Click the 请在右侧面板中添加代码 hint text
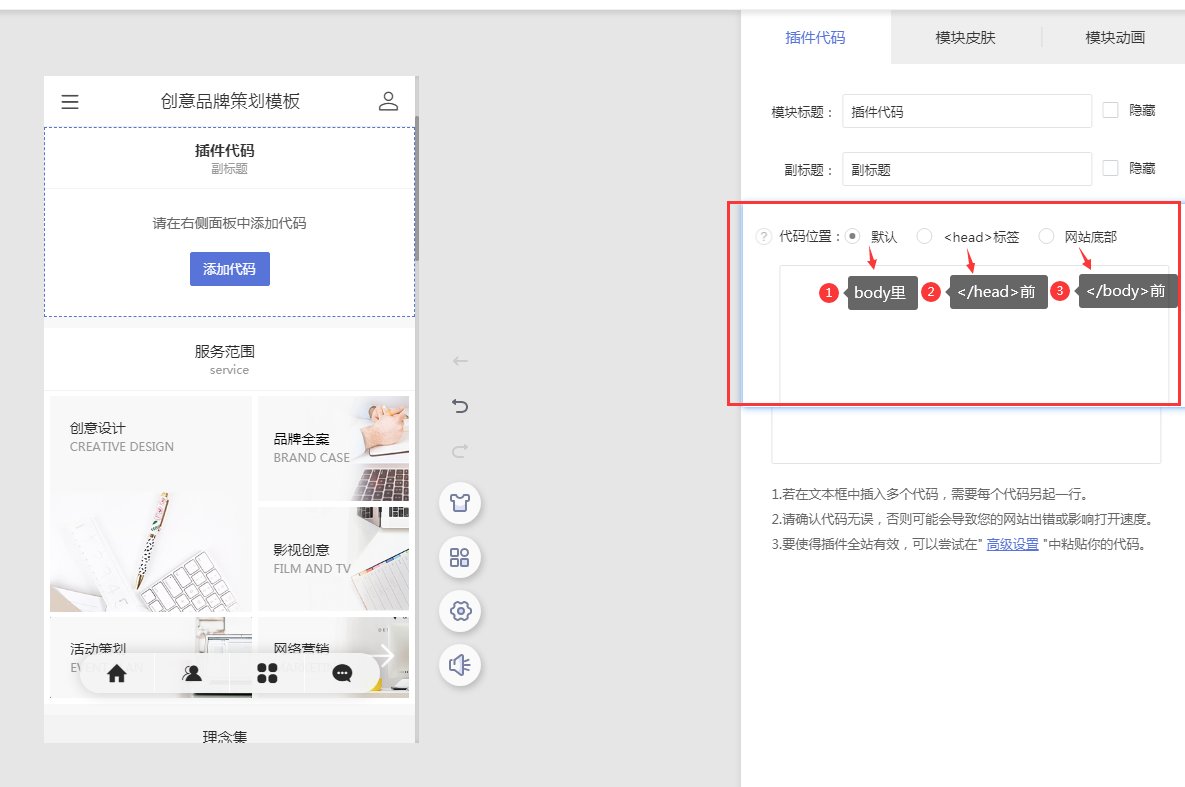 (230, 223)
